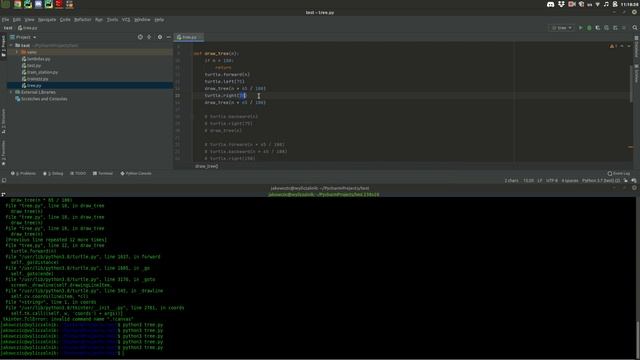Open the Debug tool window tab
The width and height of the screenshot is (640, 360).
(x=53, y=173)
